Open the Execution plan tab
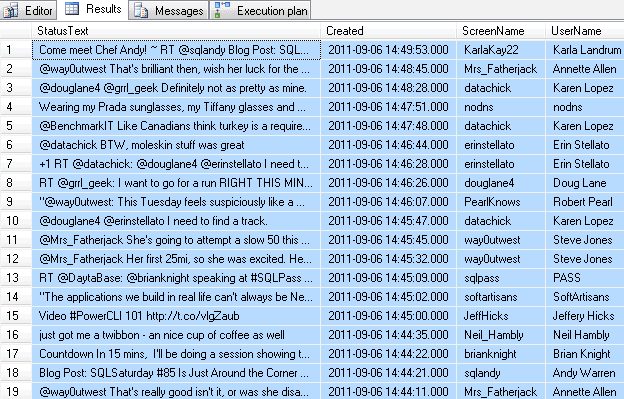This screenshot has width=624, height=399. coord(260,10)
